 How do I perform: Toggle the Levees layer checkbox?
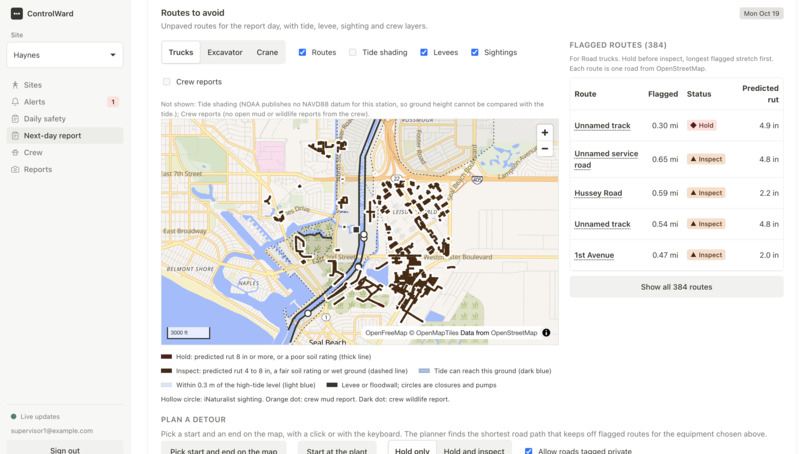(424, 52)
